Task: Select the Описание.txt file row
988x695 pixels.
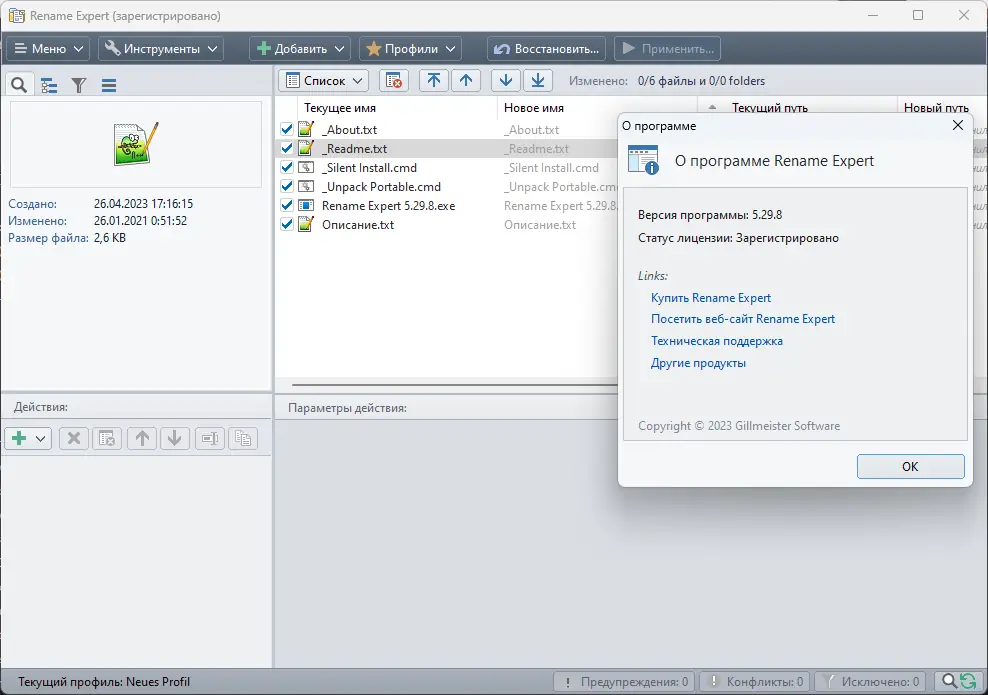Action: (x=447, y=224)
